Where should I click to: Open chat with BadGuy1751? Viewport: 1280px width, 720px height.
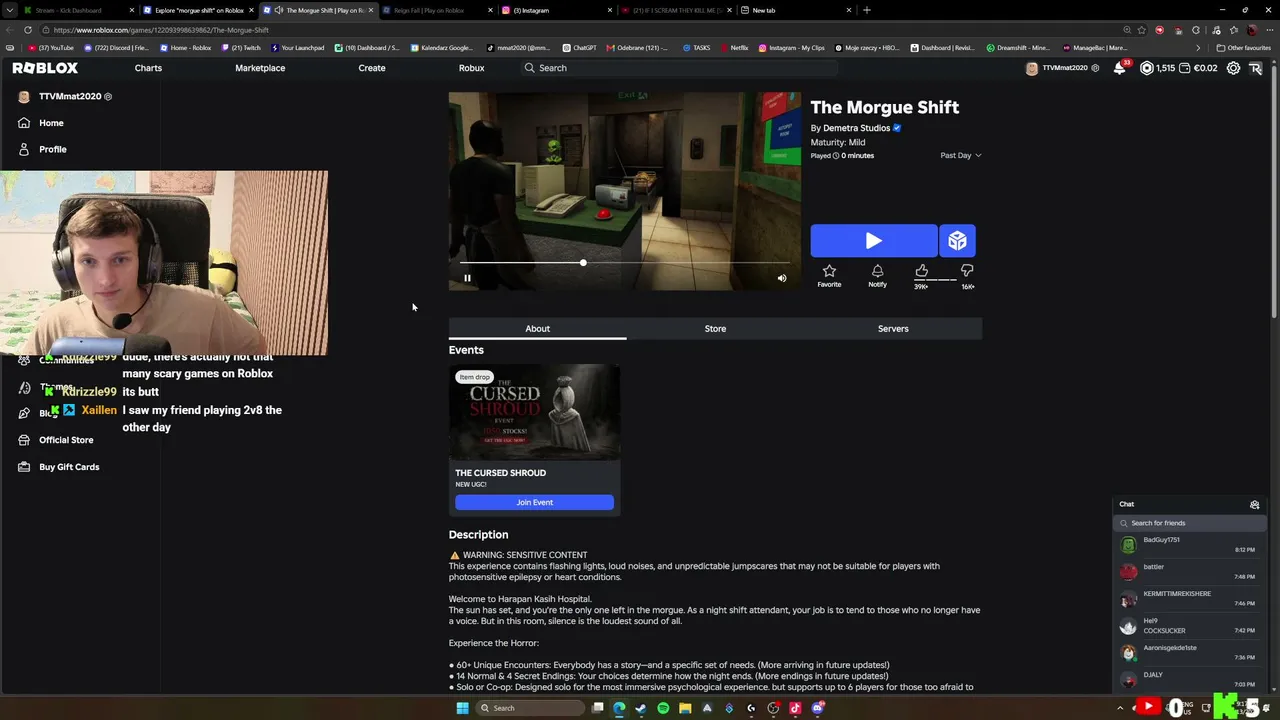click(1190, 545)
